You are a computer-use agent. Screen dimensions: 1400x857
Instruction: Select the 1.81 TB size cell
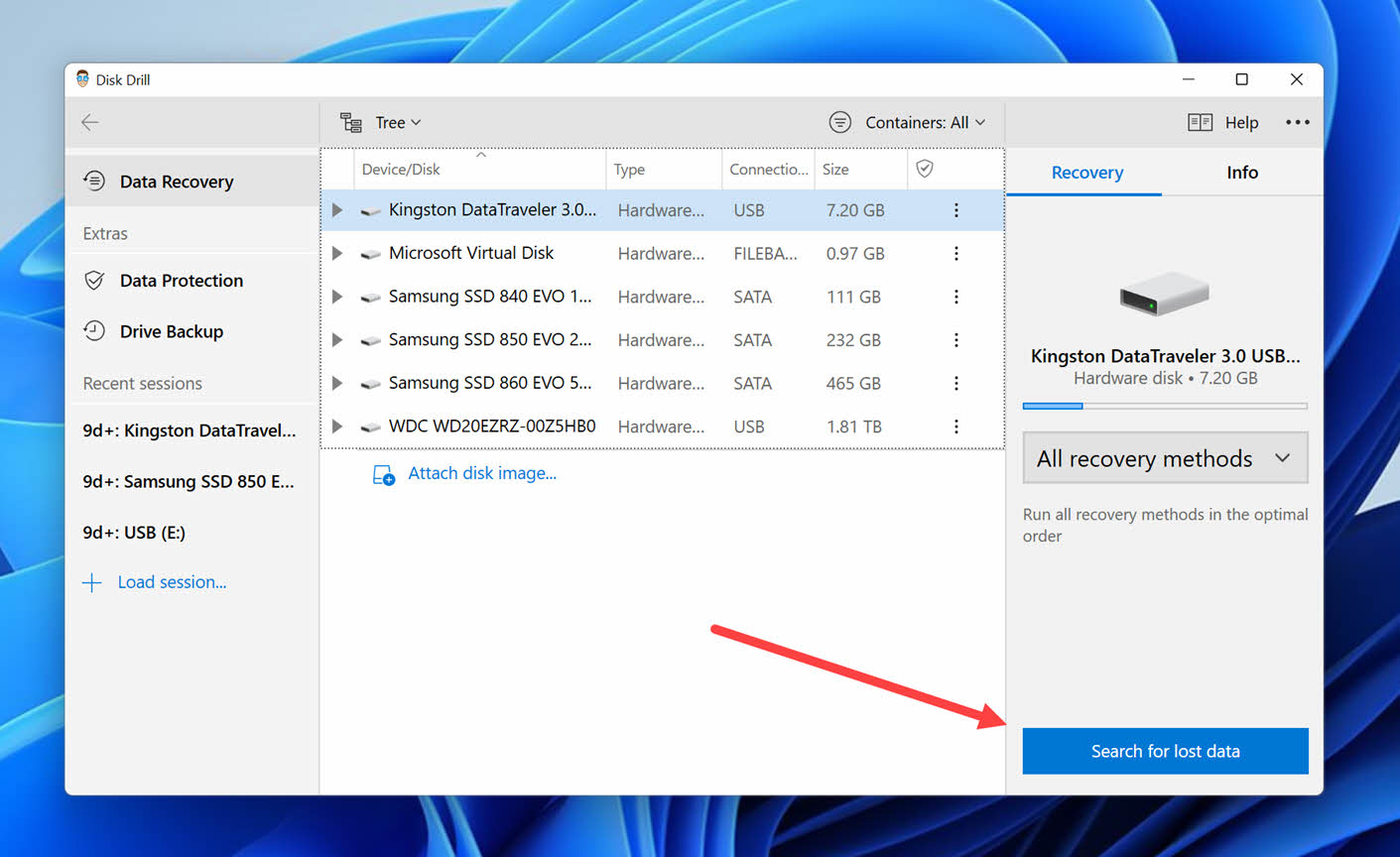(x=853, y=427)
